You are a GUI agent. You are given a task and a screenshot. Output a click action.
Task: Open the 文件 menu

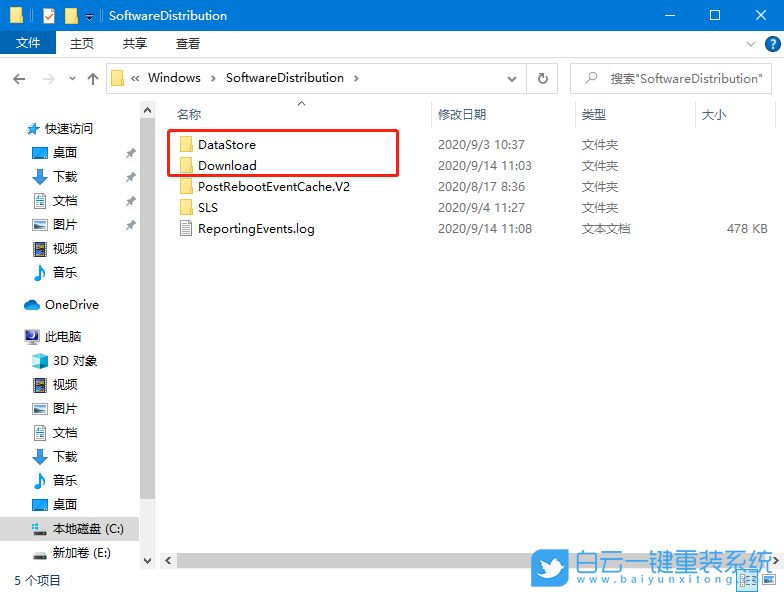click(28, 43)
